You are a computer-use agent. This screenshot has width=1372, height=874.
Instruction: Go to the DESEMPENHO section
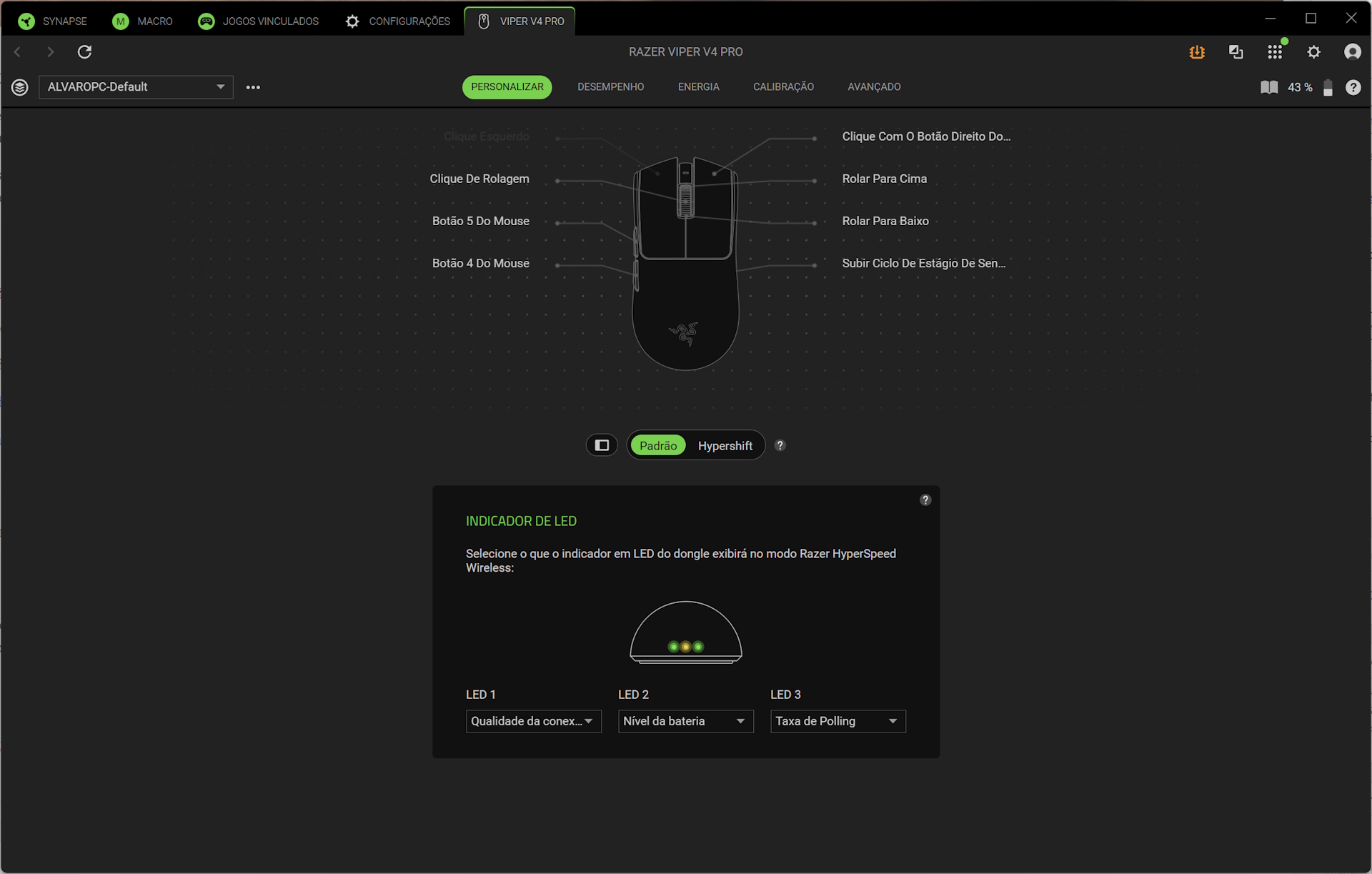pyautogui.click(x=610, y=86)
